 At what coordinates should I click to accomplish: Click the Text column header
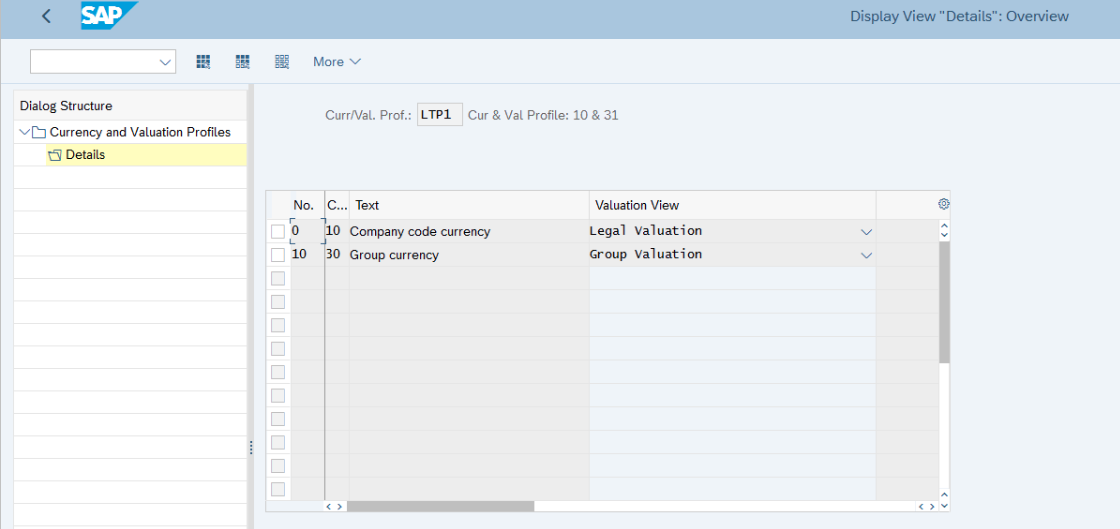(x=367, y=205)
